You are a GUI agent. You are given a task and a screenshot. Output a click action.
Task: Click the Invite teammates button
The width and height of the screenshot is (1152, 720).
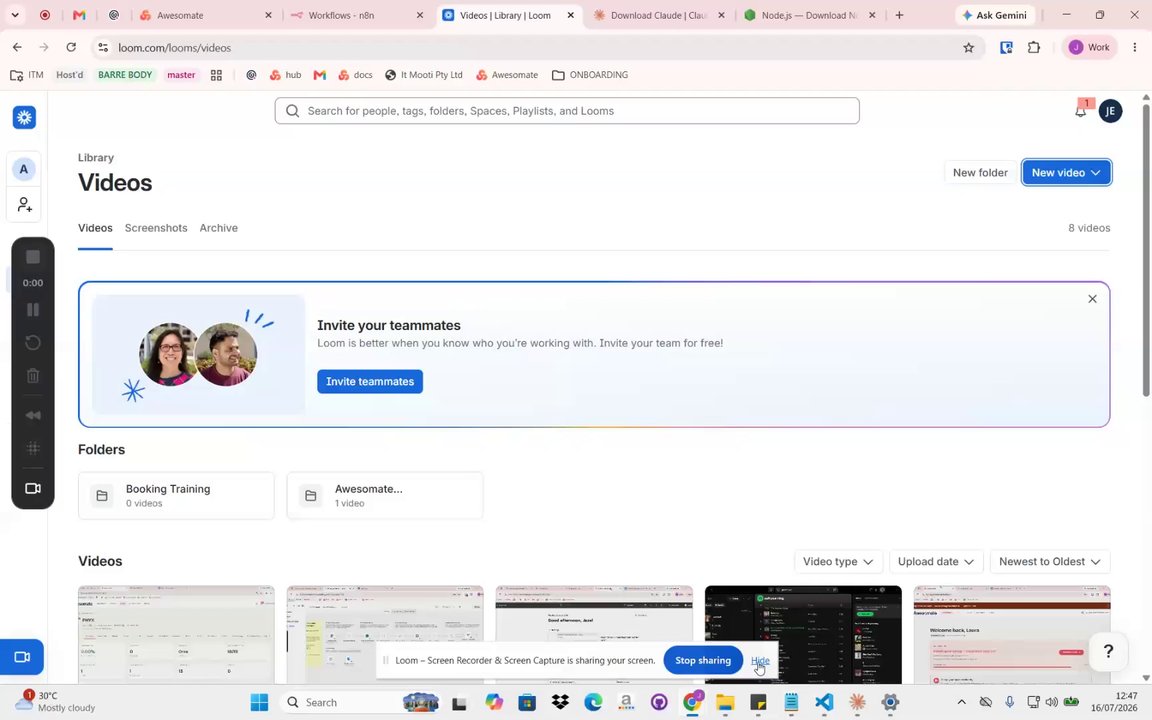coord(370,381)
